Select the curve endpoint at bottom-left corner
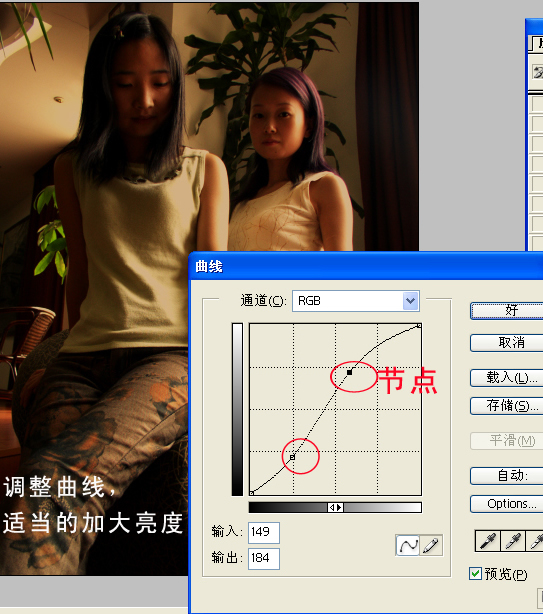Viewport: 543px width, 614px height. click(251, 493)
